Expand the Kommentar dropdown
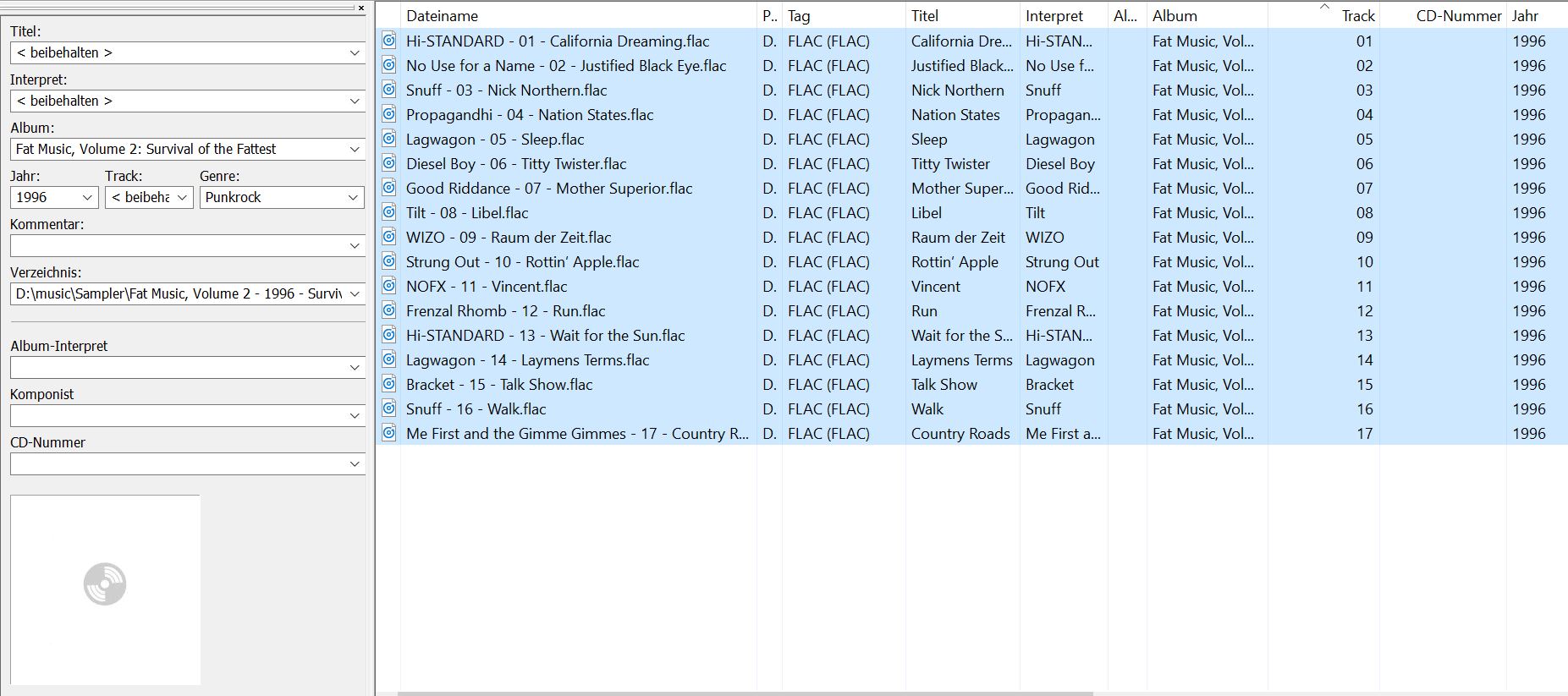This screenshot has height=696, width=1568. coord(355,245)
